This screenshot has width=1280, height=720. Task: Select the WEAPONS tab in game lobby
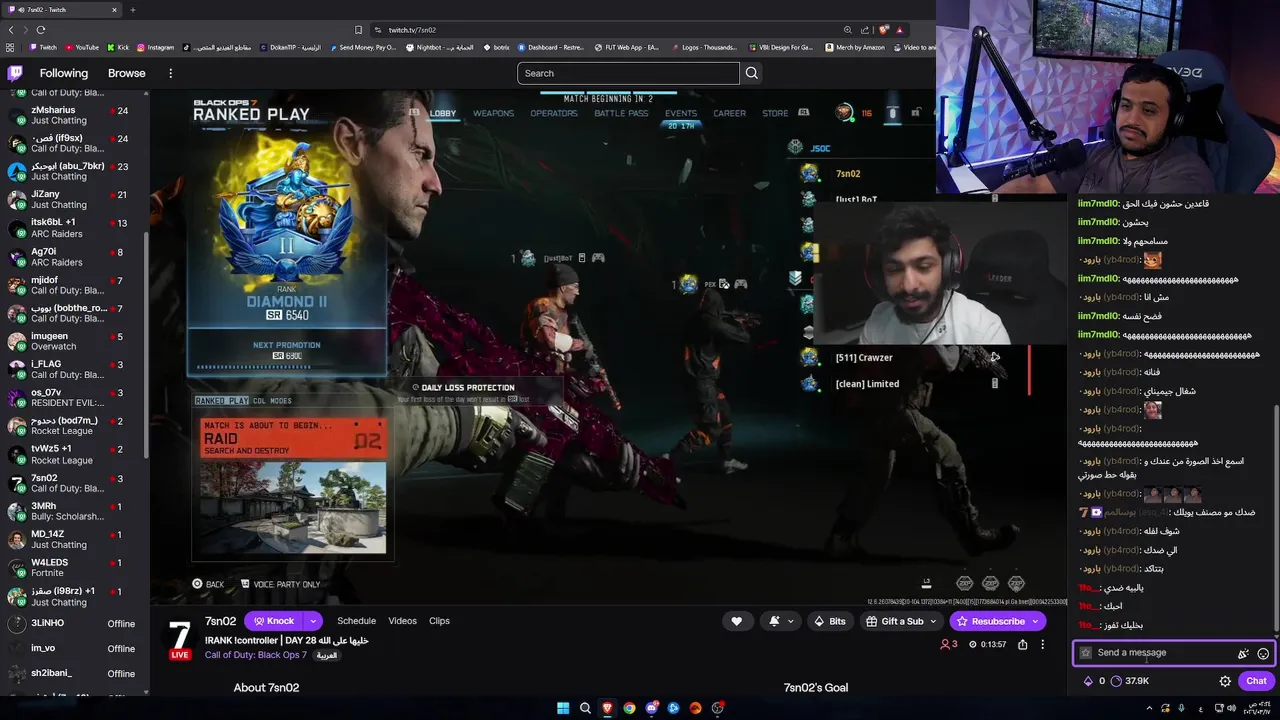tap(493, 114)
